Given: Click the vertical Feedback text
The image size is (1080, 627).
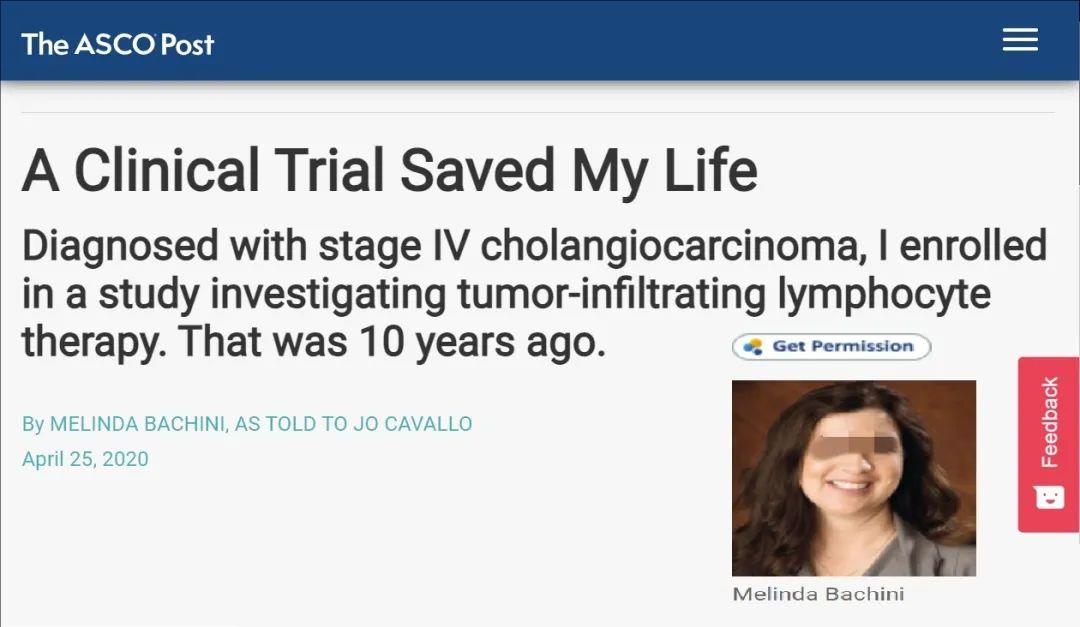Looking at the screenshot, I should pos(1049,422).
